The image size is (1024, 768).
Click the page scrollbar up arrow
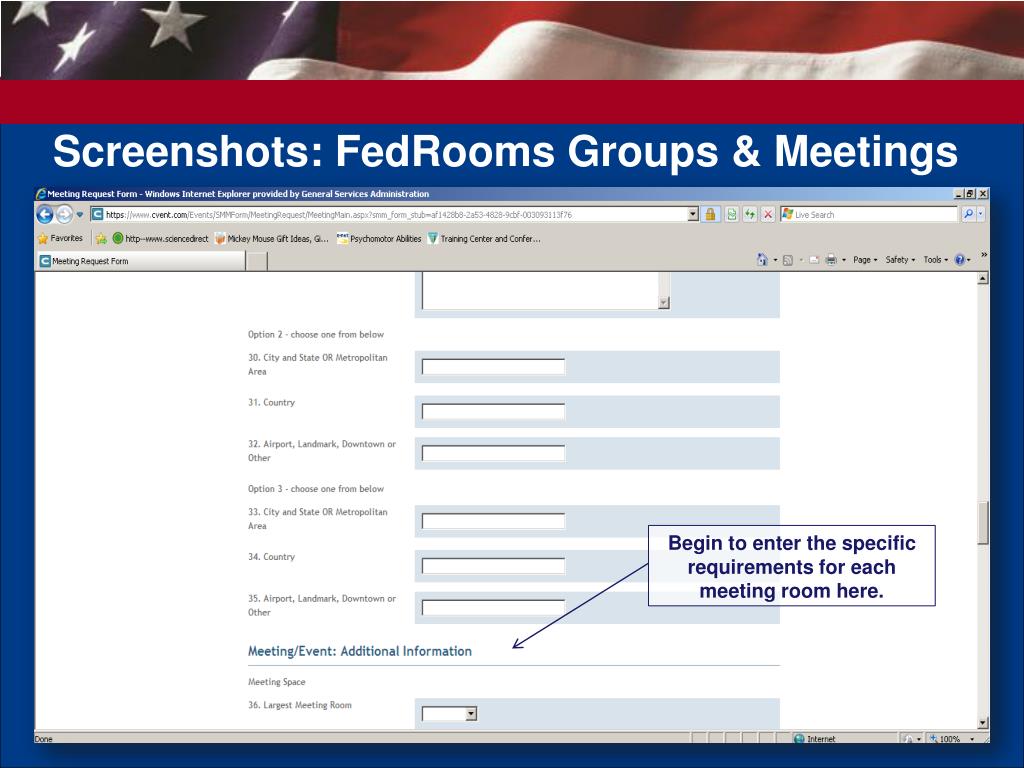(983, 279)
